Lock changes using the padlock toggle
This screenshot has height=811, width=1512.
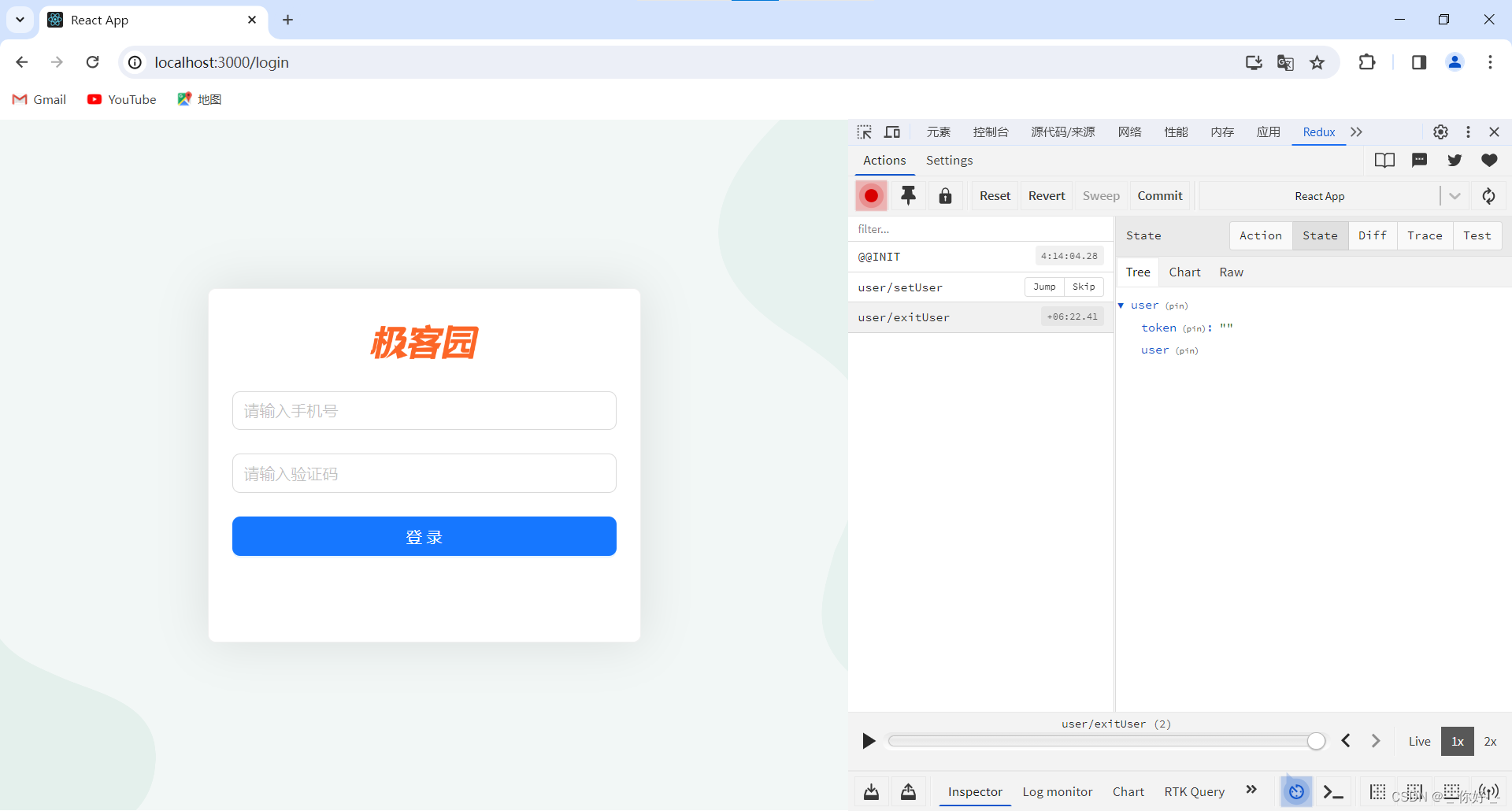[x=946, y=195]
